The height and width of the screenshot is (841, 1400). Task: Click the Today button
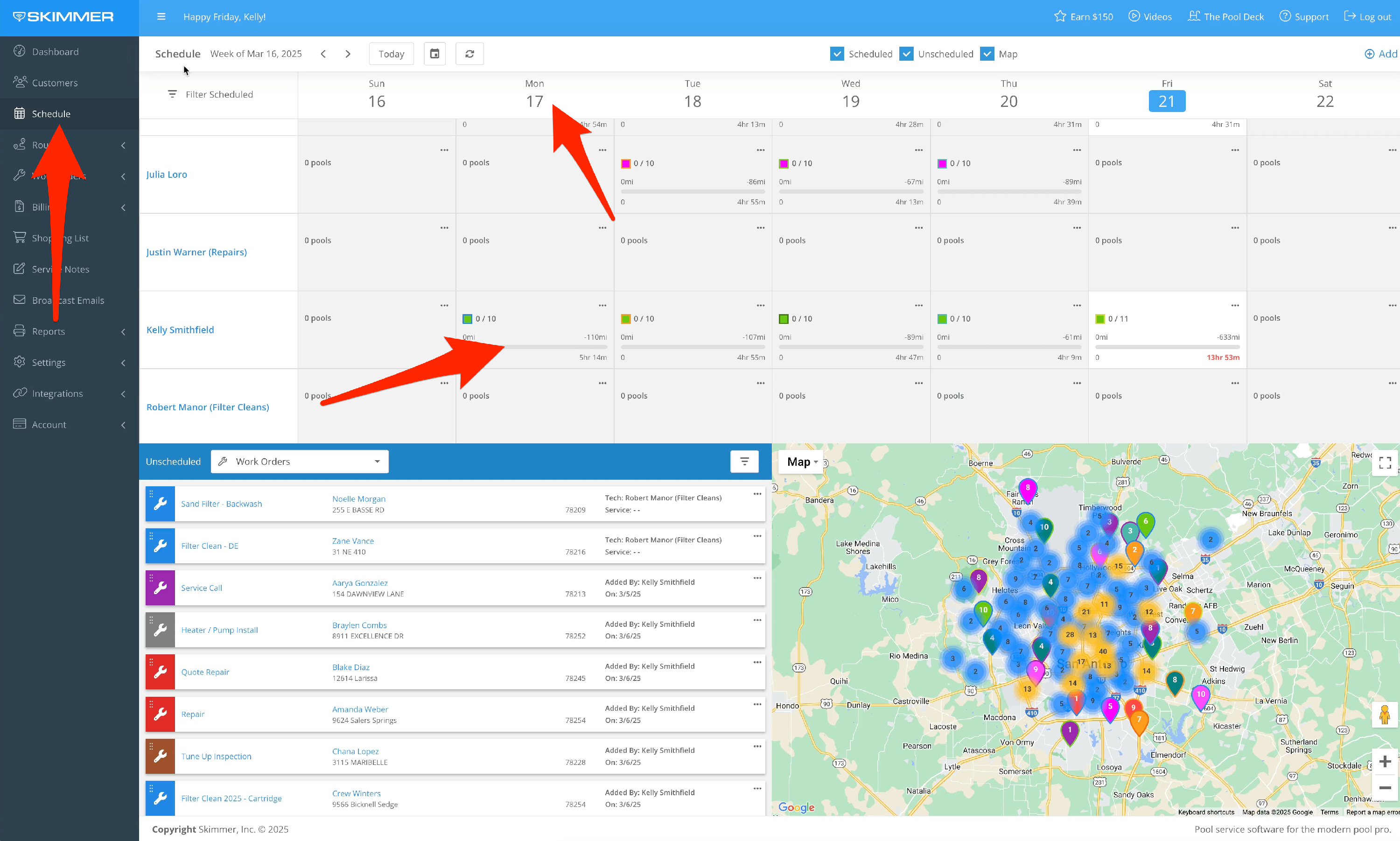[x=391, y=54]
